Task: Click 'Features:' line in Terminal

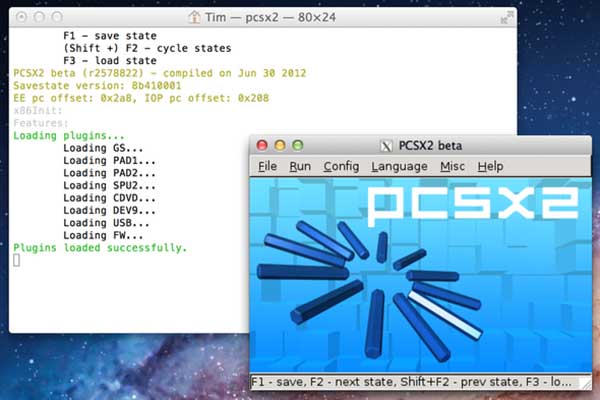Action: point(41,123)
